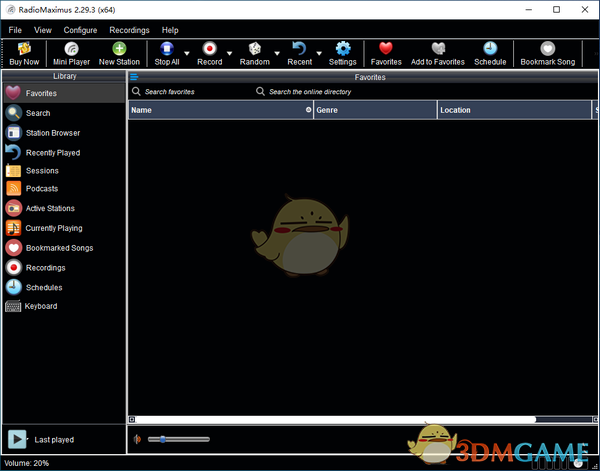Open the Mini Player
The height and width of the screenshot is (471, 600).
pos(71,54)
